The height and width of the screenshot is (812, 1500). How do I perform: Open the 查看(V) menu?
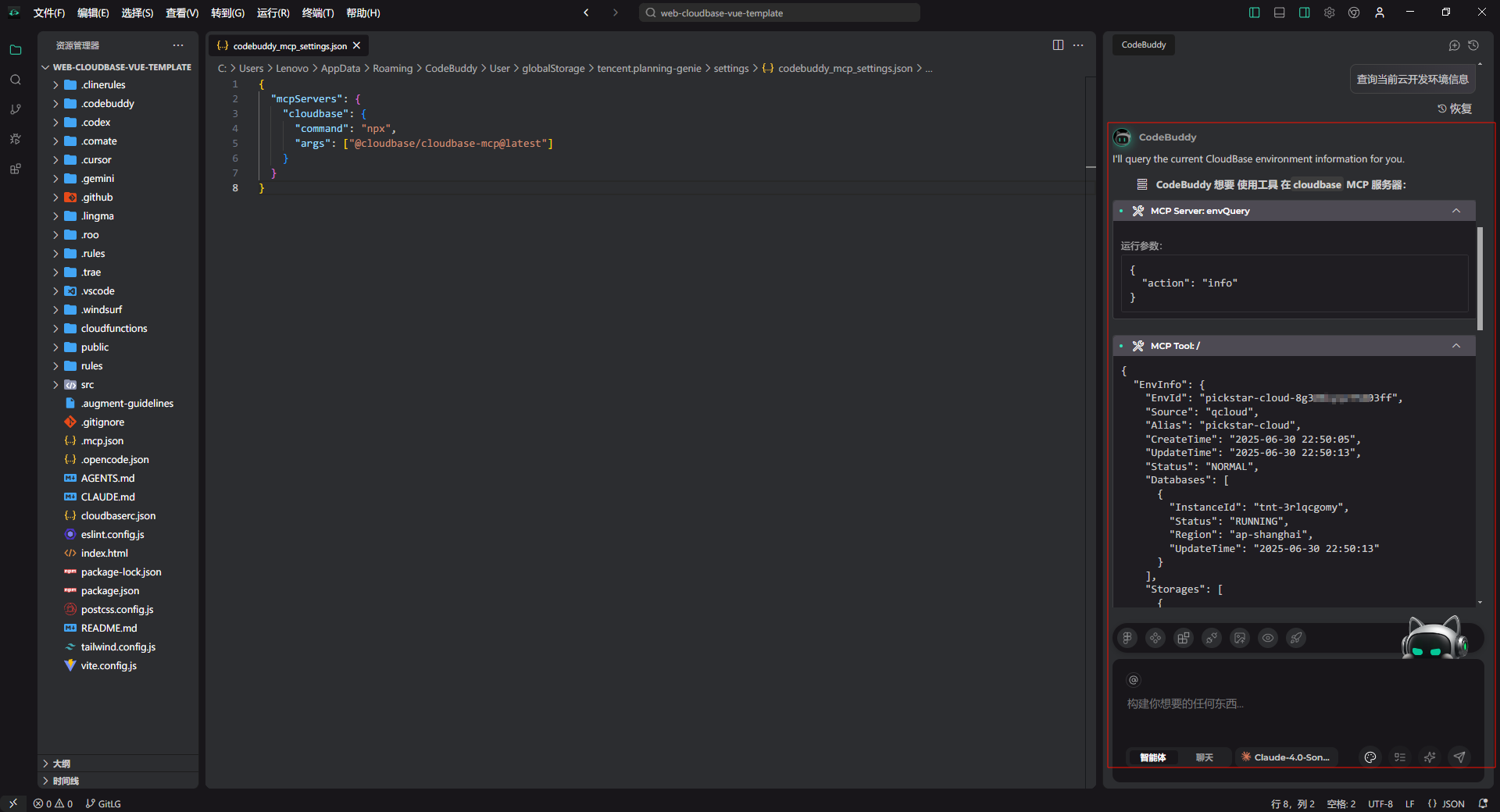182,12
